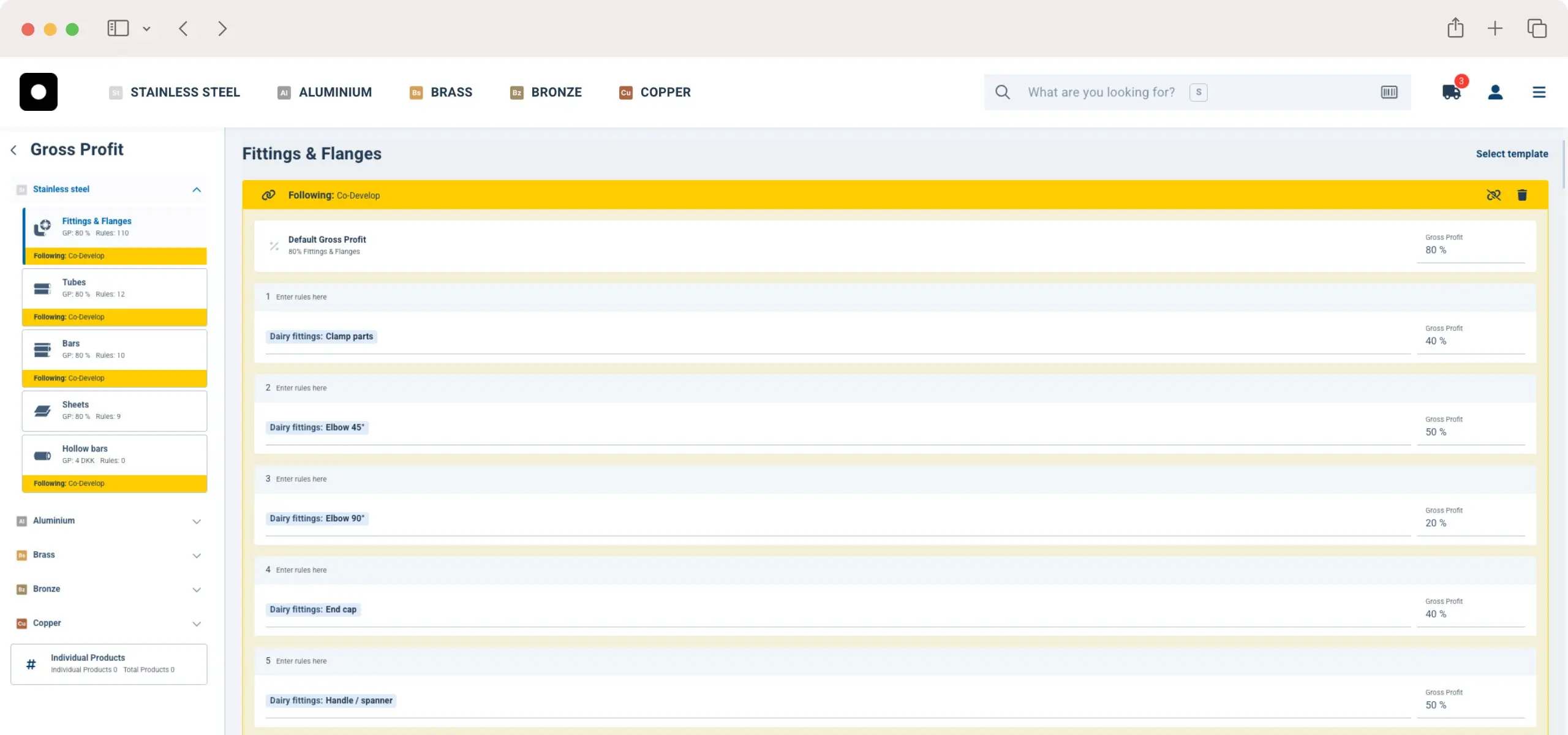Click the barcode scanner icon in search
The width and height of the screenshot is (1568, 735).
[1389, 92]
